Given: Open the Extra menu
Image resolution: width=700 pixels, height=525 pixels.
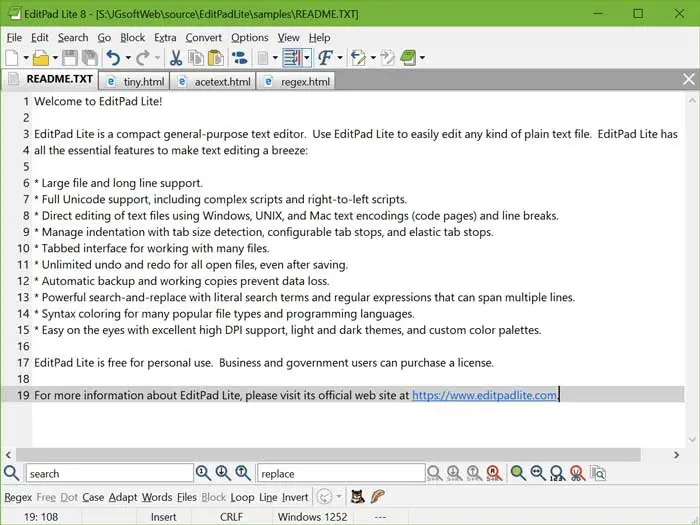Looking at the screenshot, I should 165,38.
